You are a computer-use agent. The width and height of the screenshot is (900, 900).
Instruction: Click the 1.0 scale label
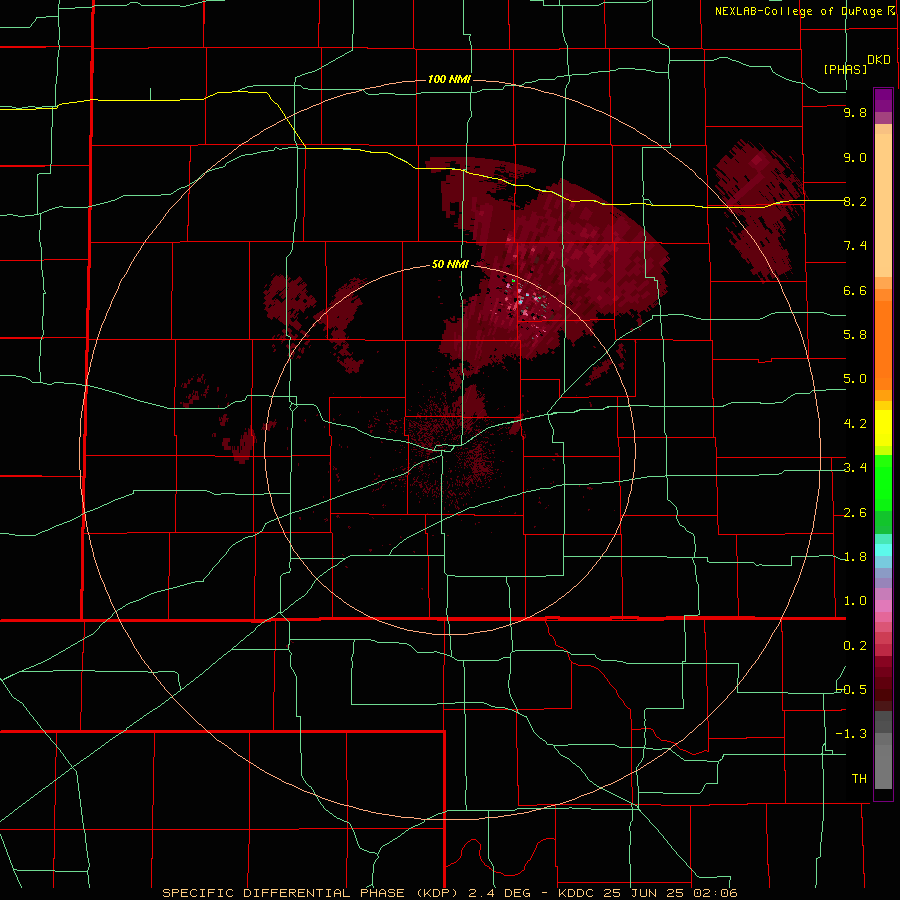(855, 601)
